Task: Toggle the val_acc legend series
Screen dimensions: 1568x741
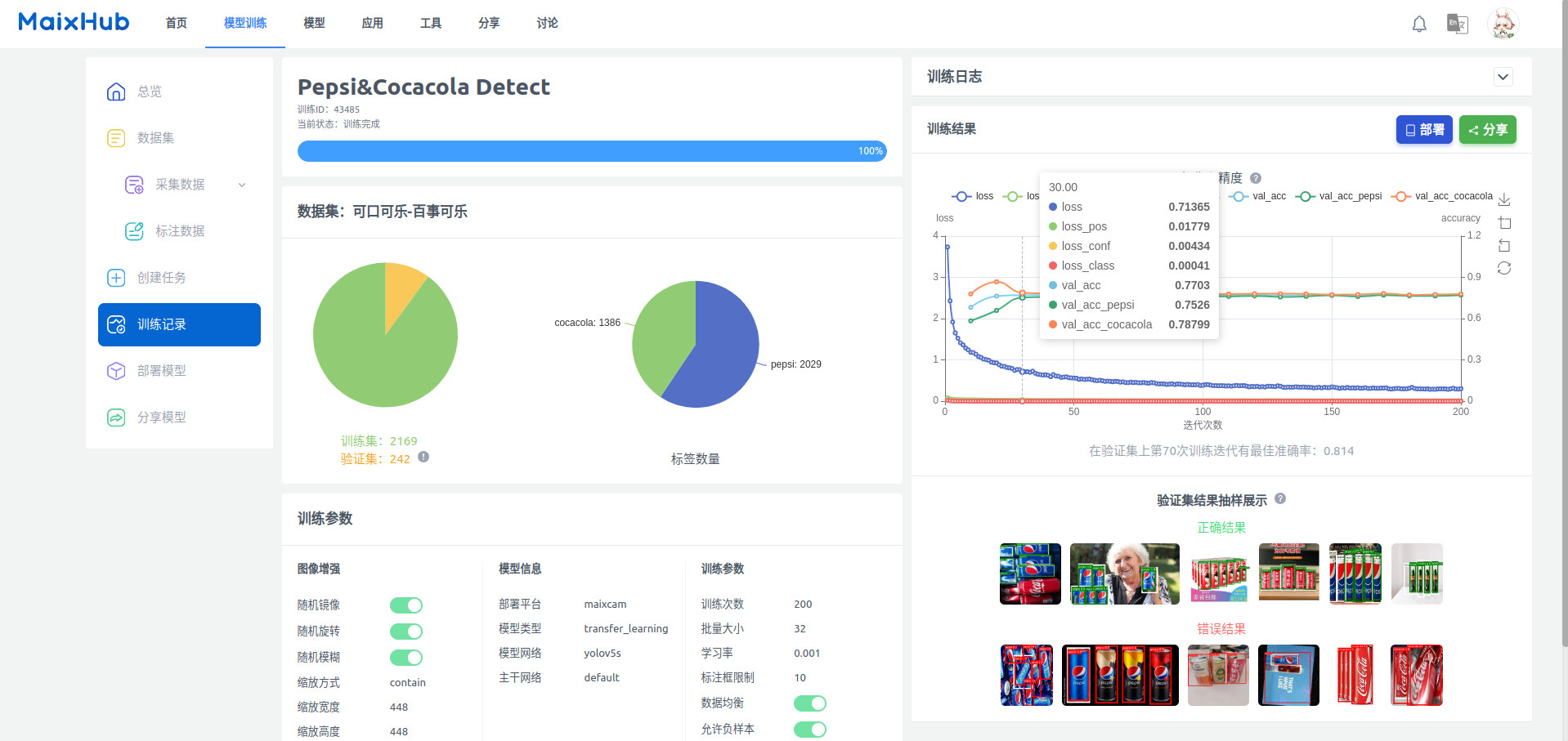Action: (x=1257, y=196)
